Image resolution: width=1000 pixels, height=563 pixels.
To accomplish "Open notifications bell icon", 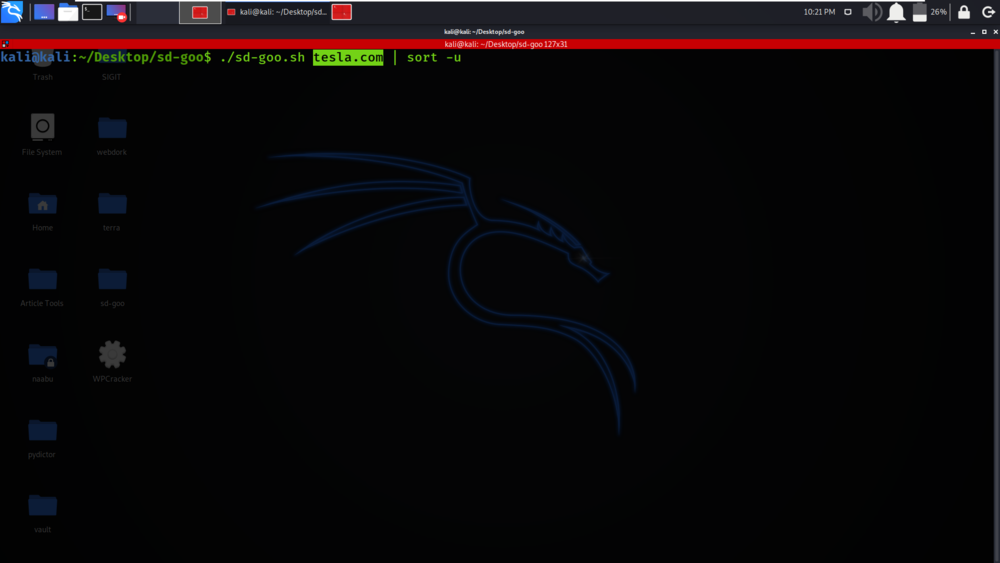I will tap(896, 12).
